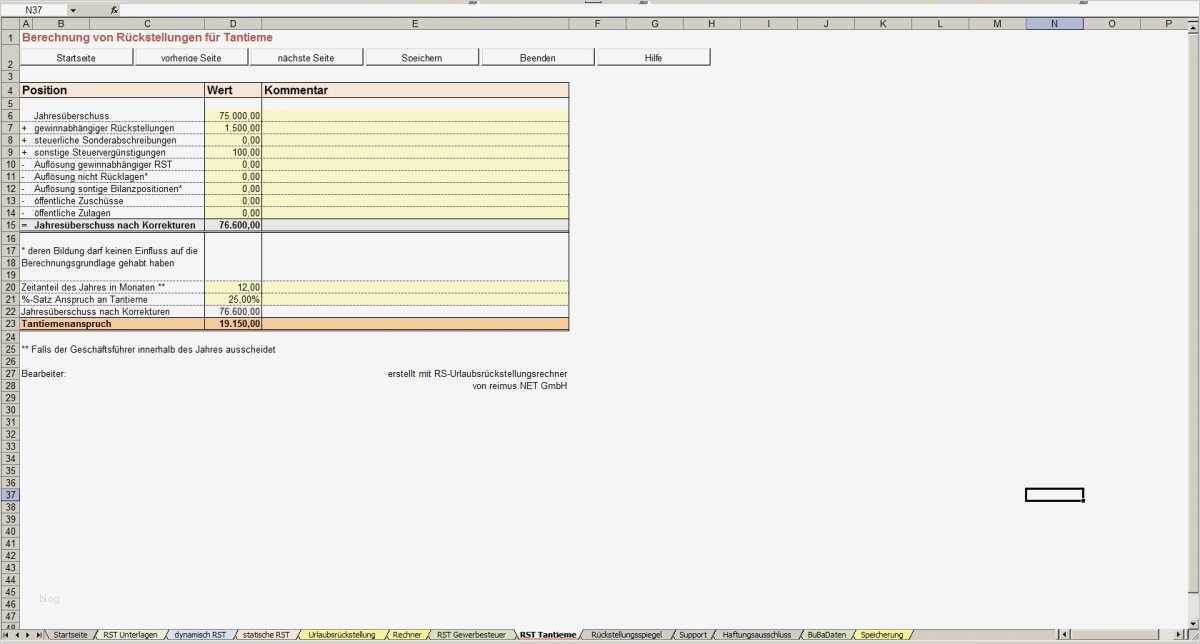Viewport: 1200px width, 644px height.
Task: Switch to the Urlaubsrückstellung sheet tab
Action: tap(342, 635)
